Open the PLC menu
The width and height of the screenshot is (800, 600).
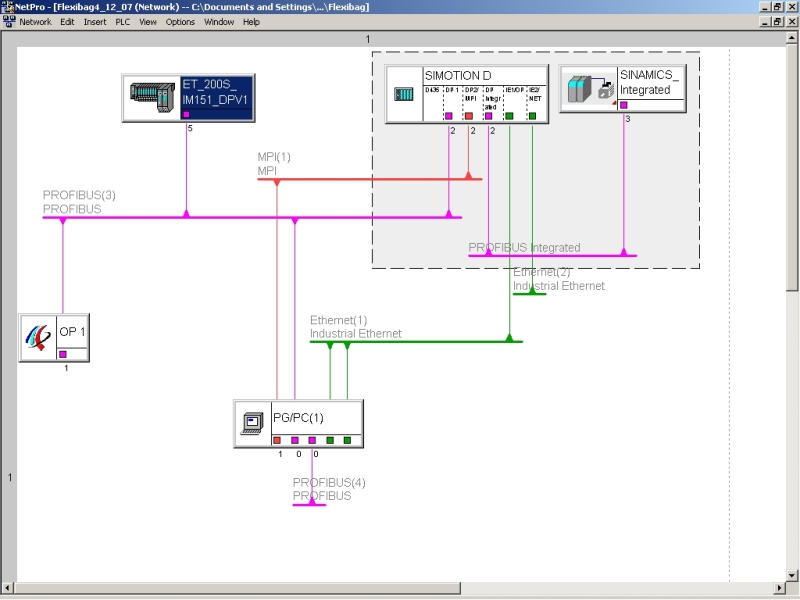(x=122, y=22)
